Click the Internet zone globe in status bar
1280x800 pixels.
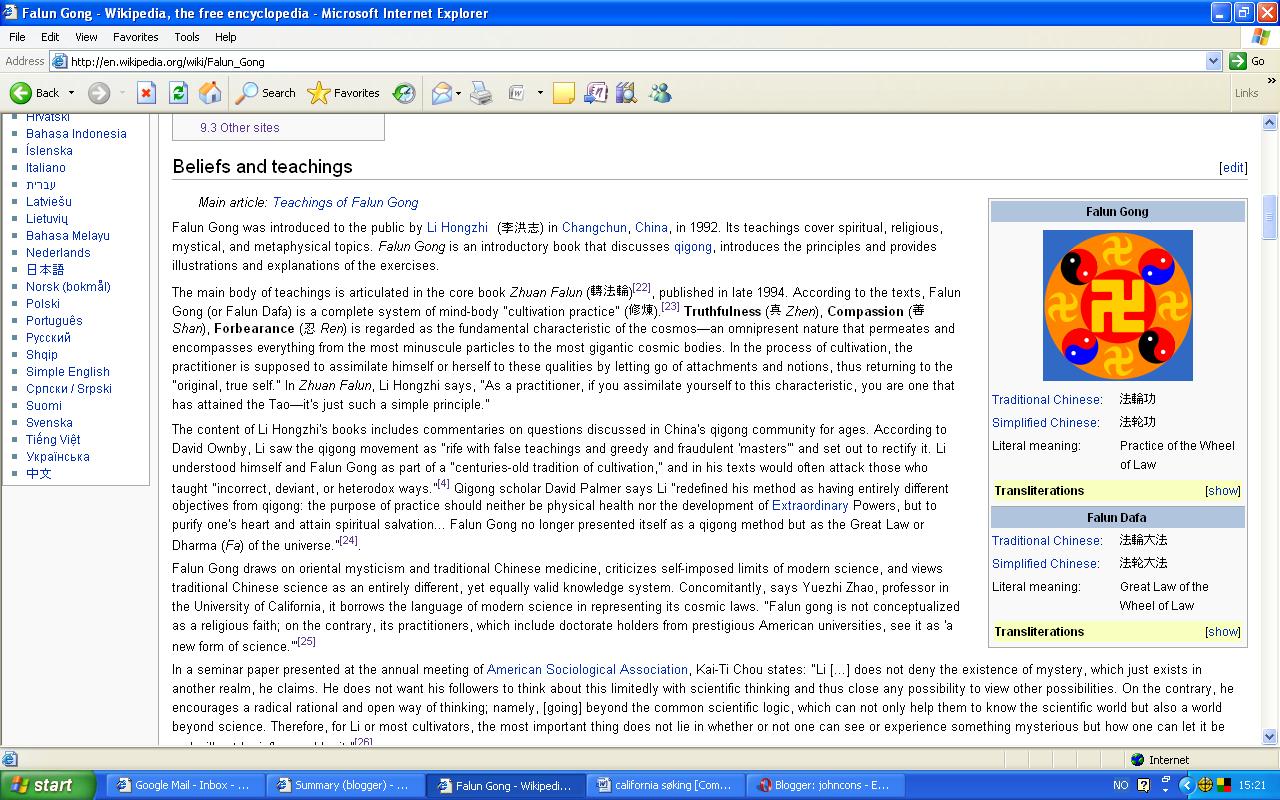(1137, 759)
